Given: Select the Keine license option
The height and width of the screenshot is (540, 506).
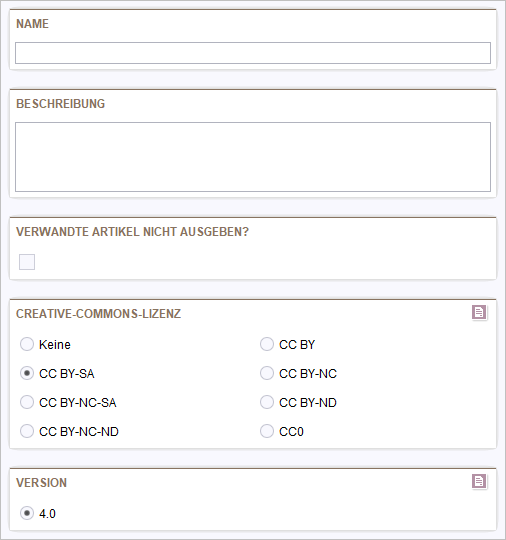Looking at the screenshot, I should 27,344.
